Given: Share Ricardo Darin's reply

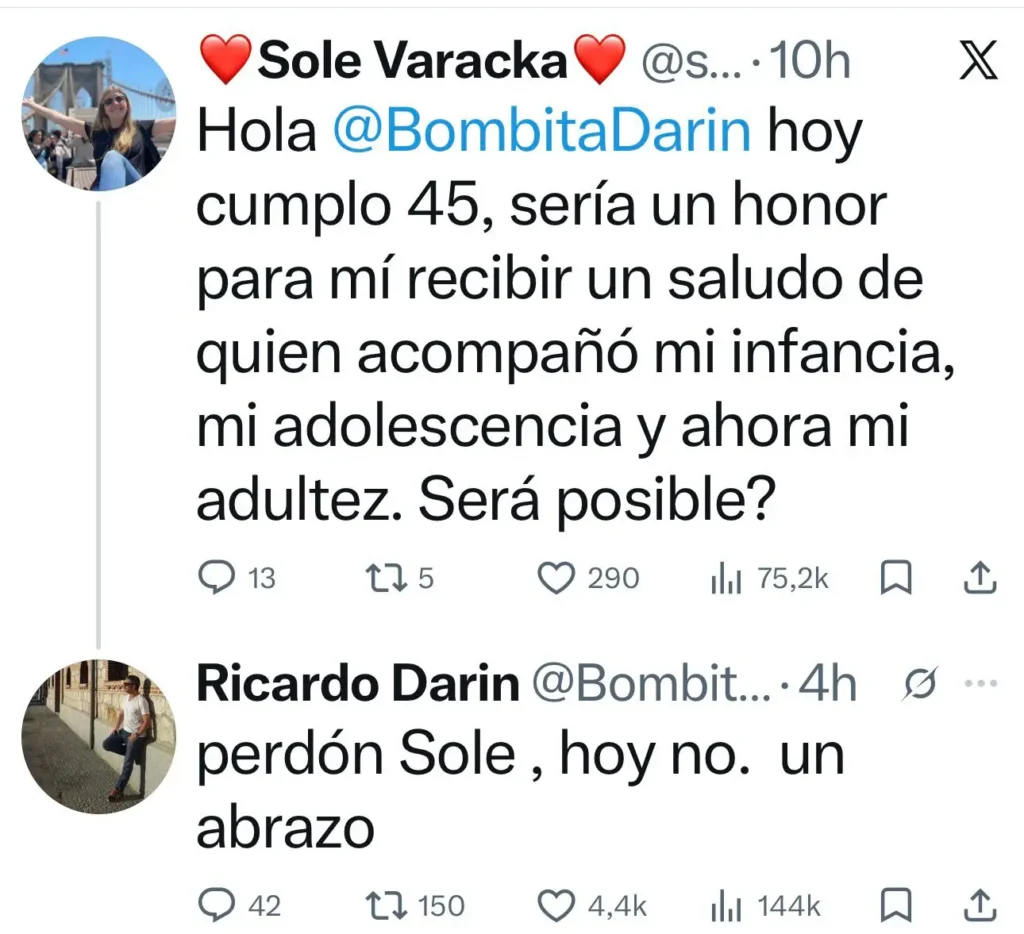Looking at the screenshot, I should [x=980, y=905].
